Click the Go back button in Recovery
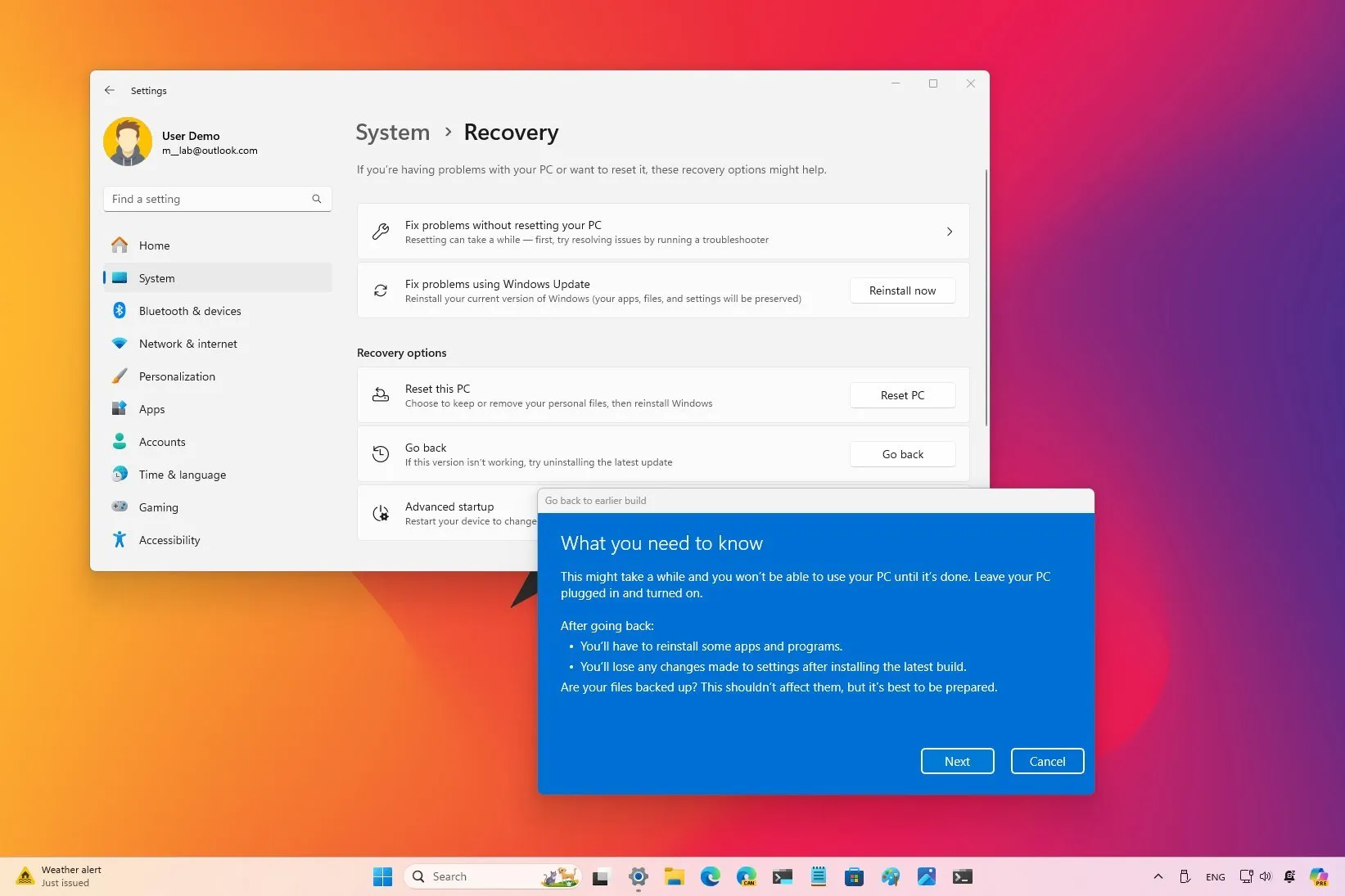The width and height of the screenshot is (1345, 896). coord(902,454)
